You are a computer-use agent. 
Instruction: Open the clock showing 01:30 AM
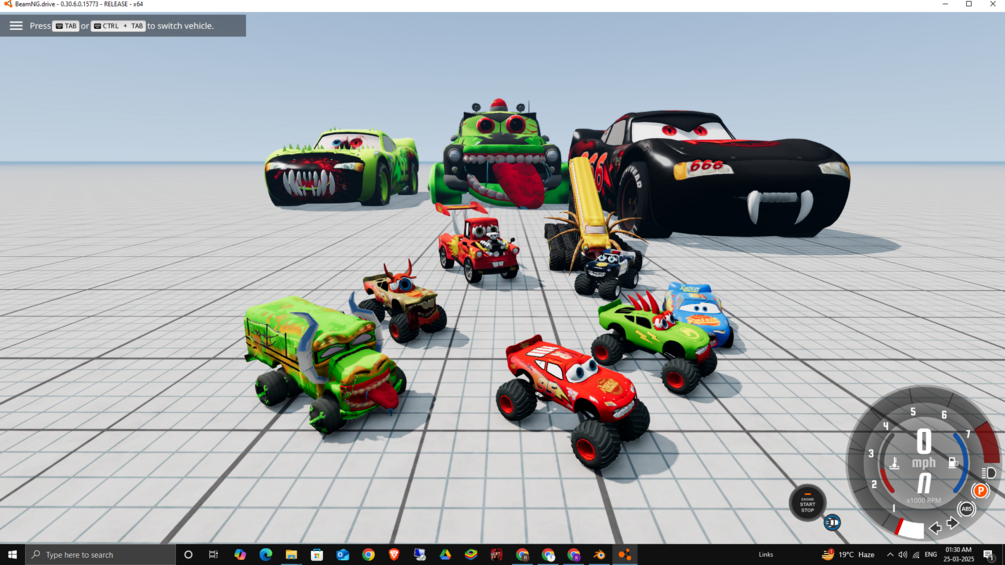click(x=958, y=555)
